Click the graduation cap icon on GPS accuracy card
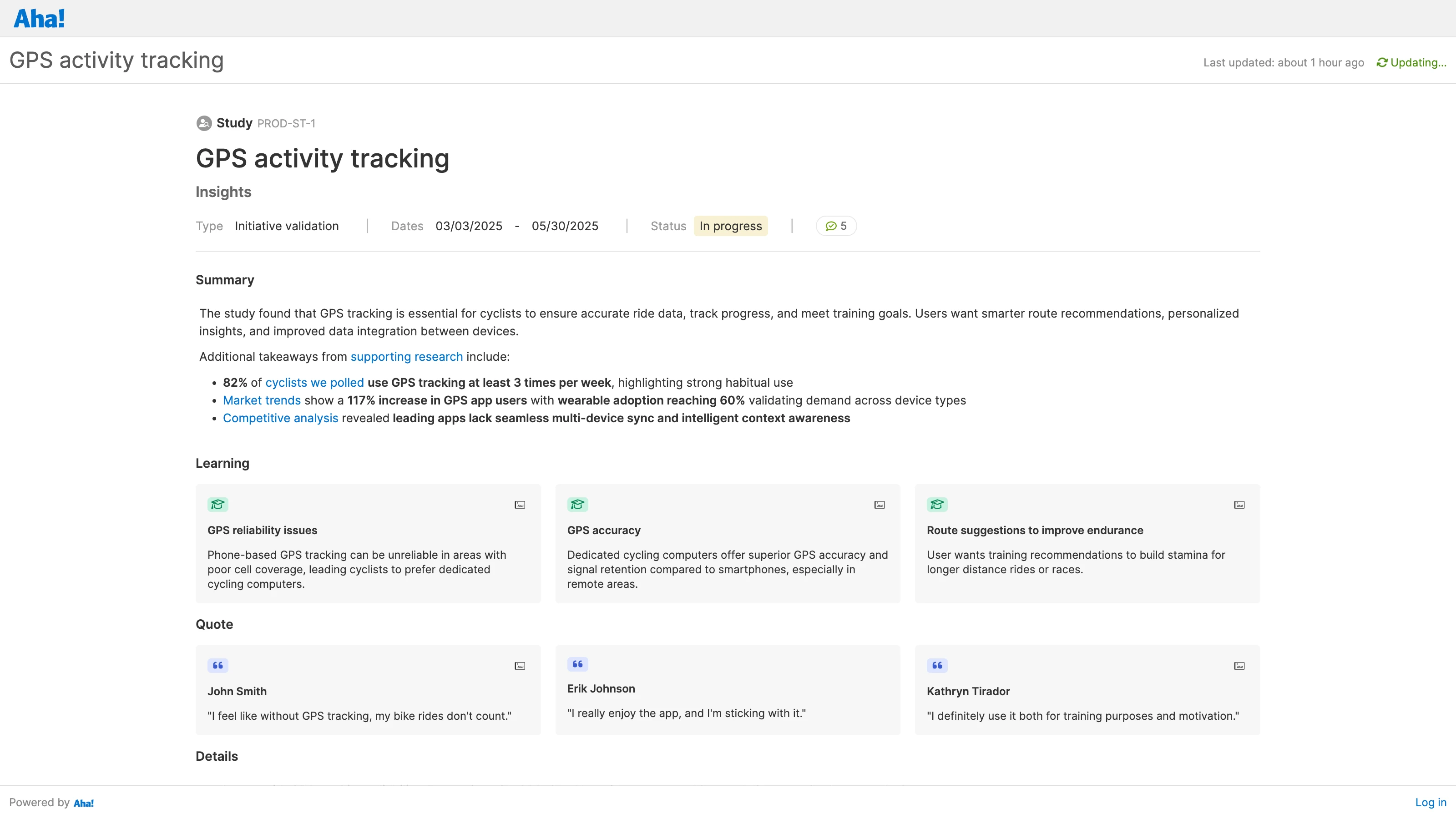 click(x=578, y=504)
